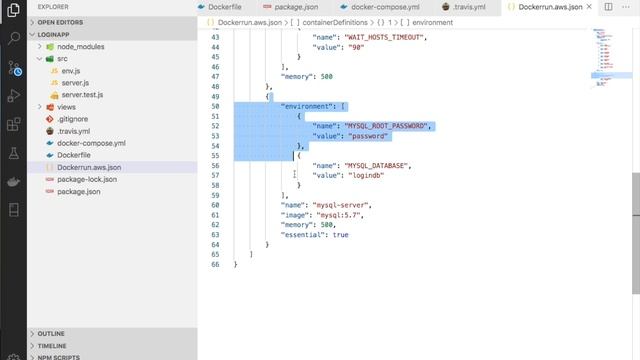Open the Search view in activity bar

[13, 38]
